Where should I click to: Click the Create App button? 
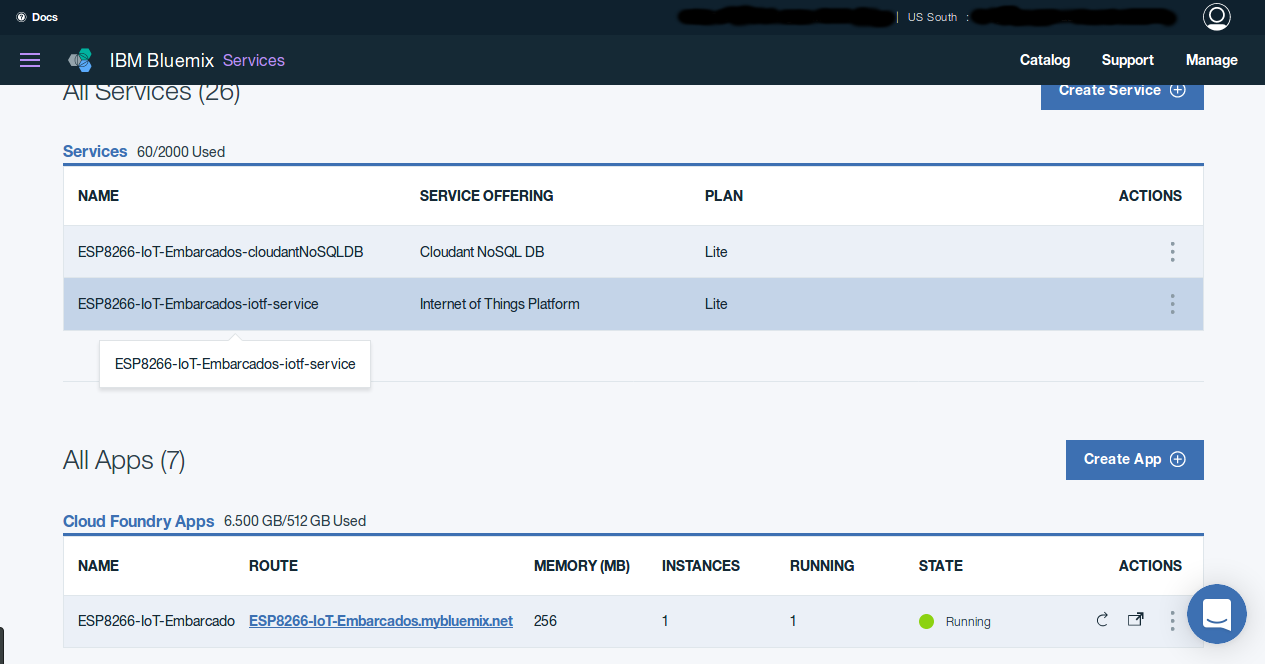tap(1134, 459)
